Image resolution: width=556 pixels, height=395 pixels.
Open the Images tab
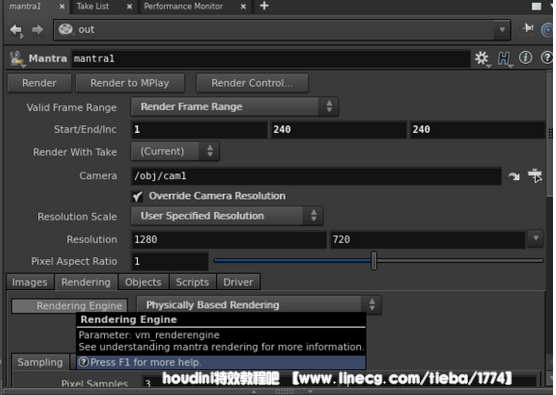pos(30,282)
